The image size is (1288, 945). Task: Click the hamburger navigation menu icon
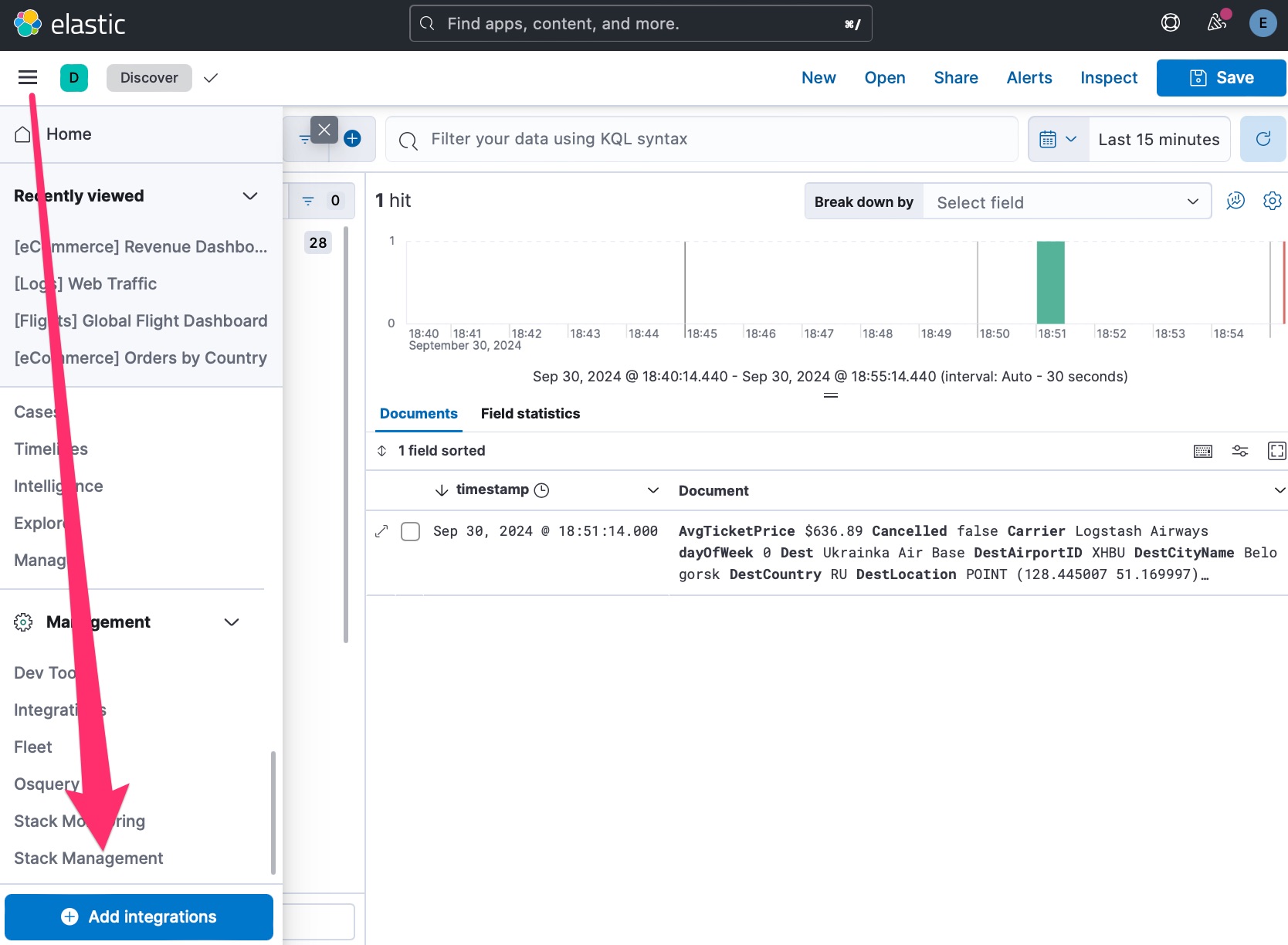click(28, 77)
